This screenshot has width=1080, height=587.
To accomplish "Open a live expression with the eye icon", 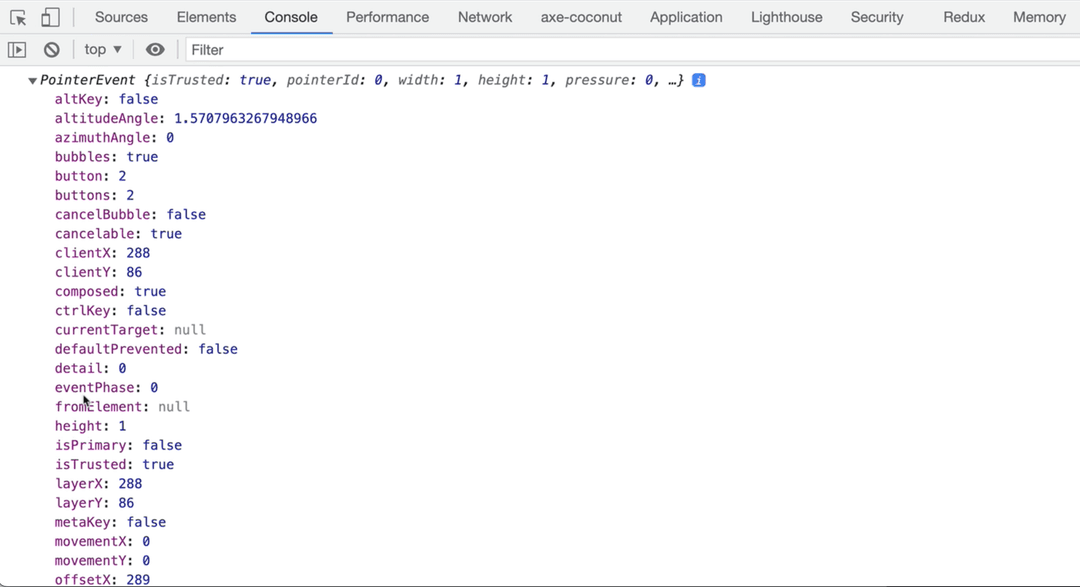I will 155,49.
